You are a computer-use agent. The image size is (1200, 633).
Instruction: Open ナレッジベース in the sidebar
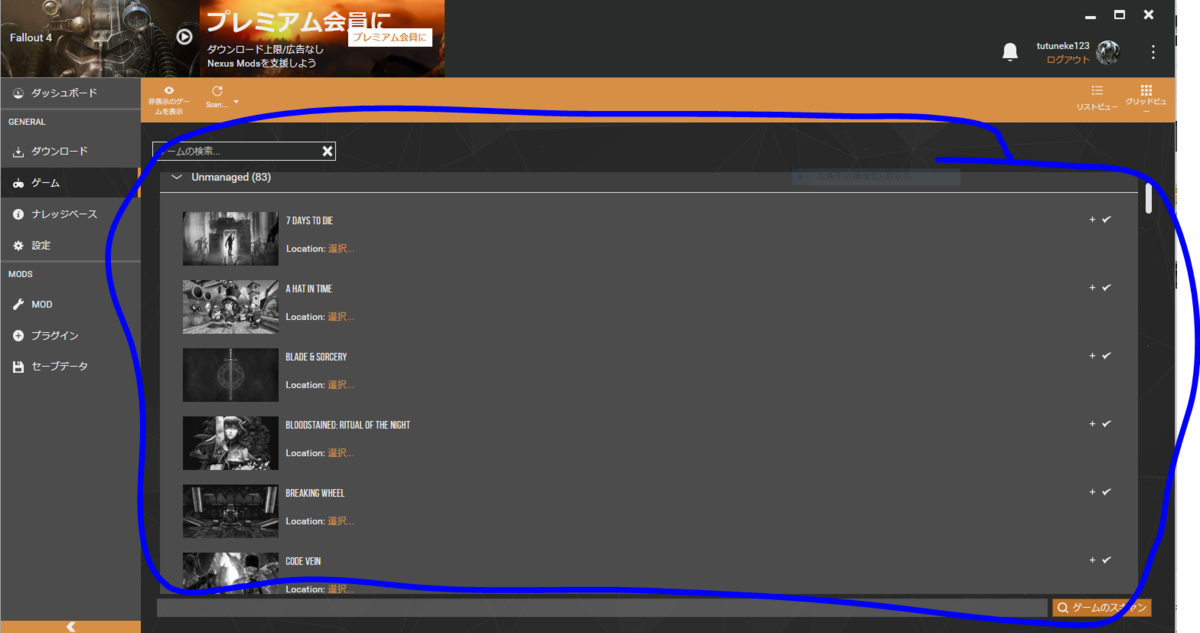(70, 215)
